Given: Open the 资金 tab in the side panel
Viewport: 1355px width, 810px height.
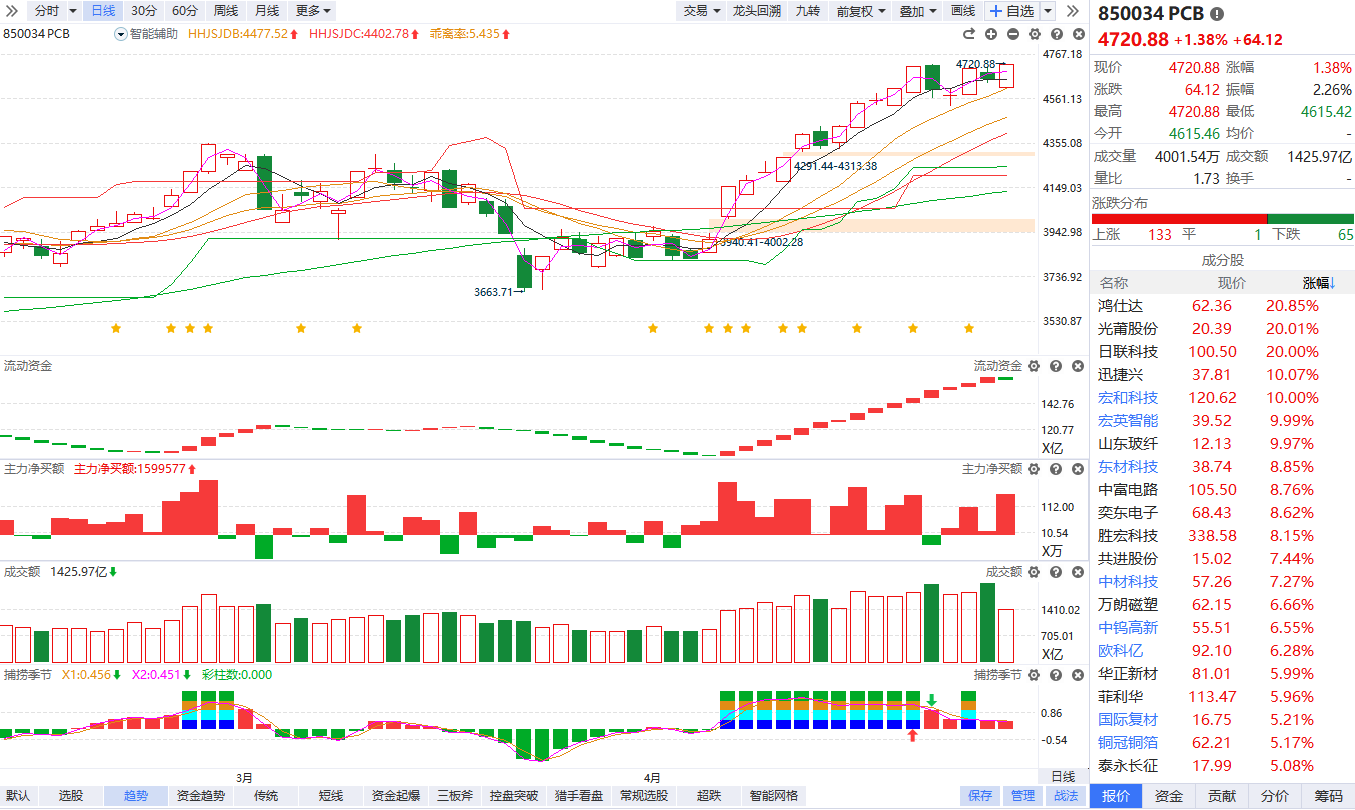Looking at the screenshot, I should (x=1169, y=796).
